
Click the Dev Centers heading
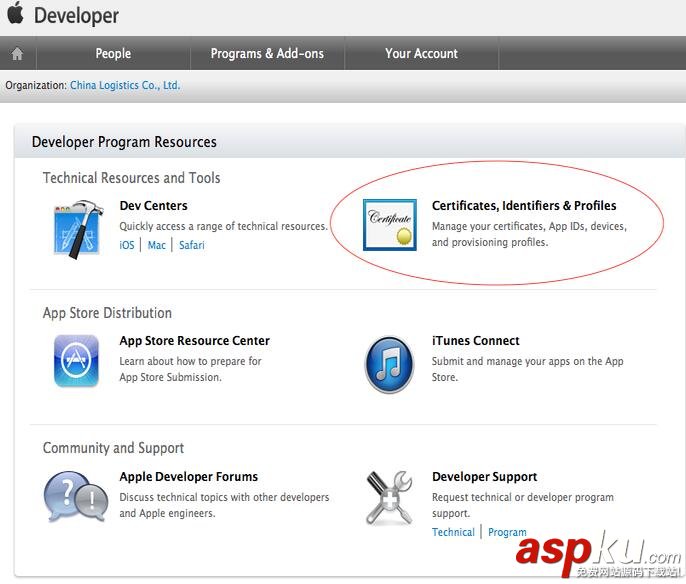click(x=154, y=206)
